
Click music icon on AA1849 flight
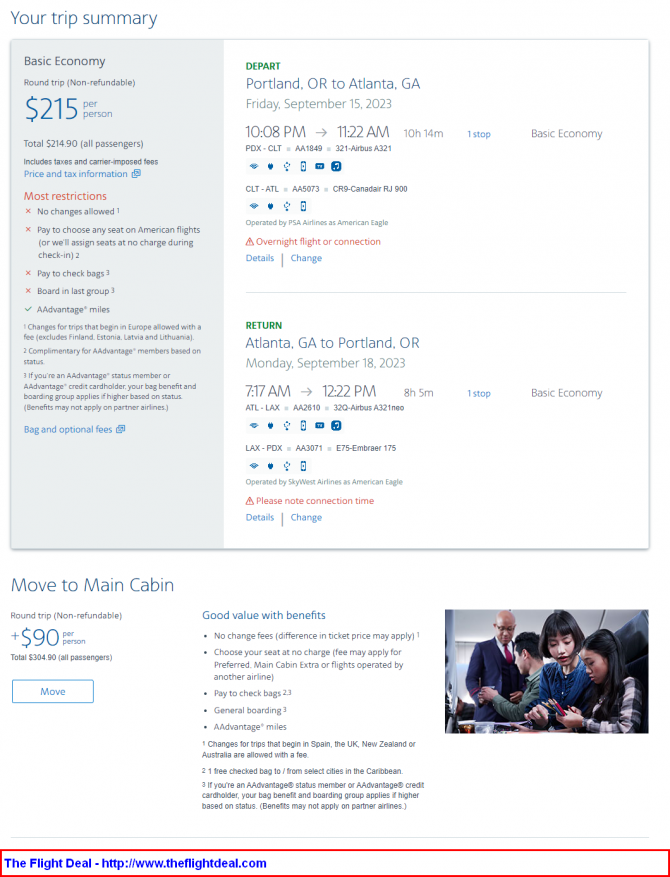click(x=336, y=166)
